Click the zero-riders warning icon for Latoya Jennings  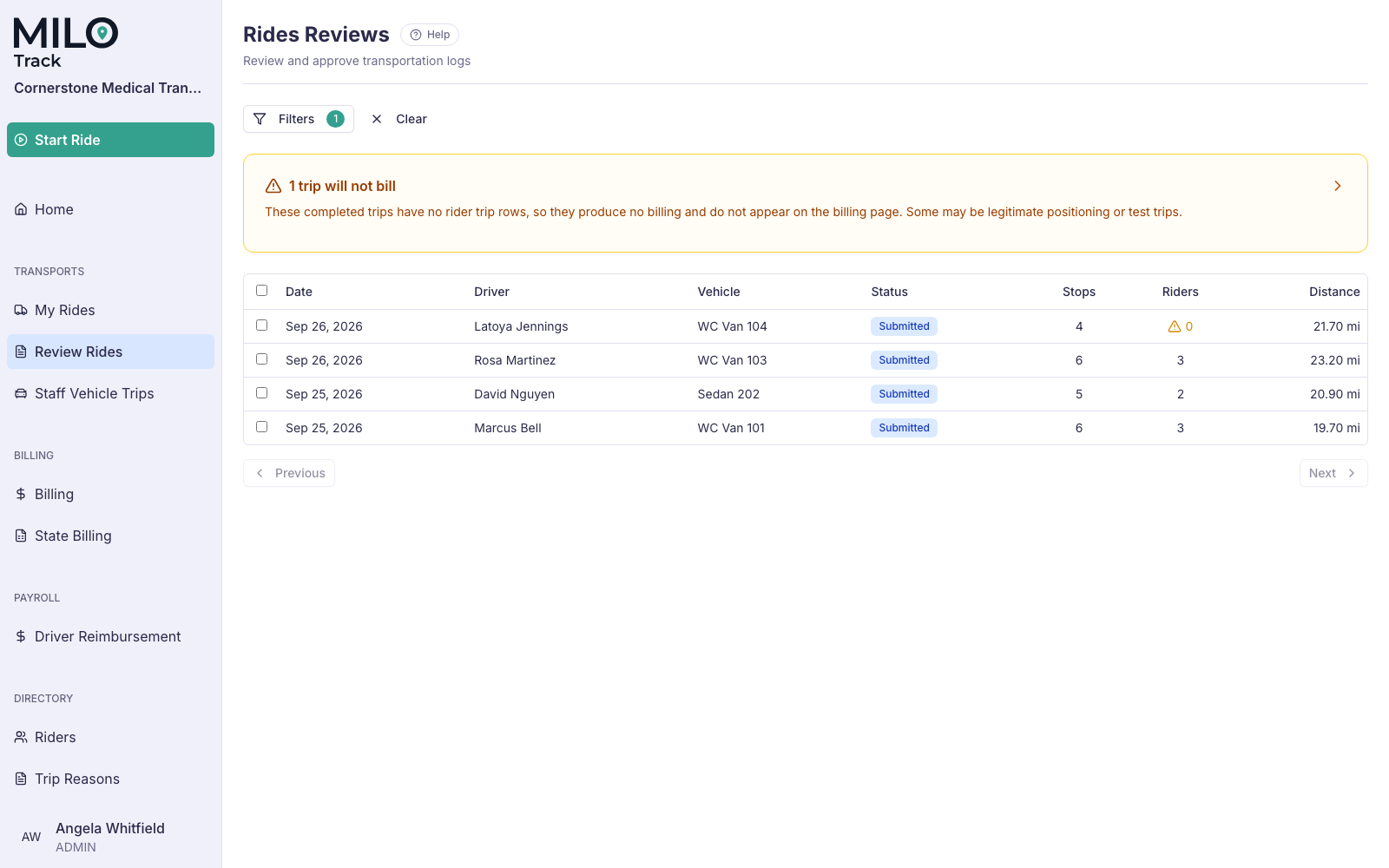[x=1175, y=326]
